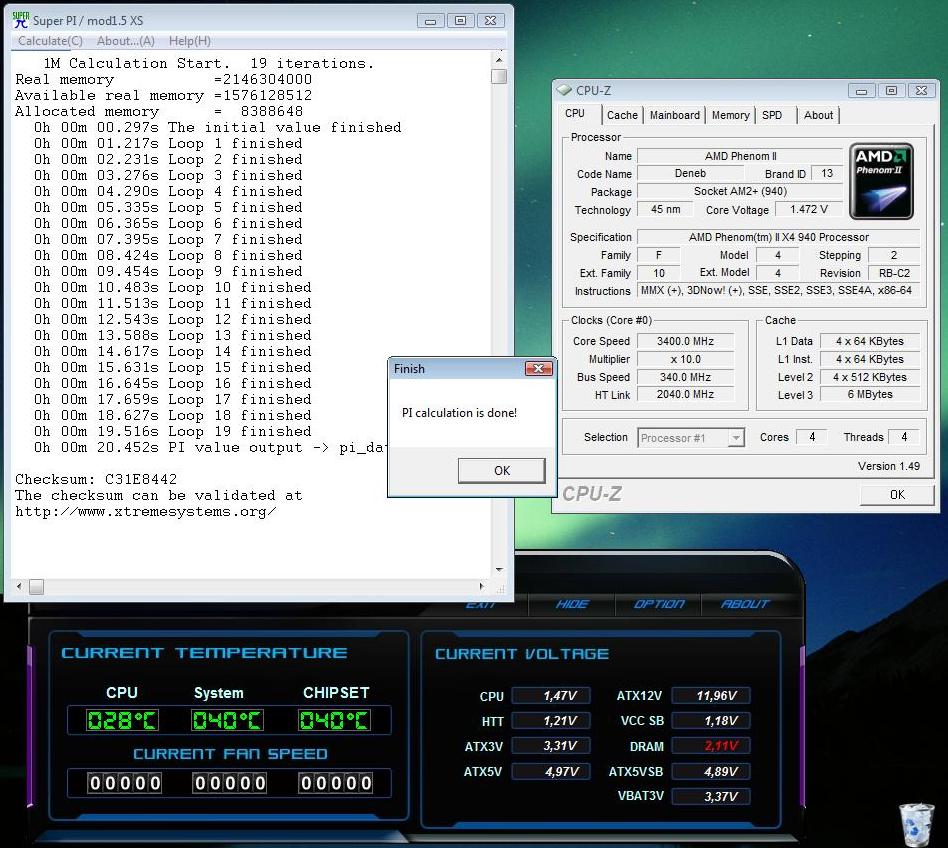Close the Finish dialog with the red X
The image size is (948, 848).
pyautogui.click(x=538, y=368)
